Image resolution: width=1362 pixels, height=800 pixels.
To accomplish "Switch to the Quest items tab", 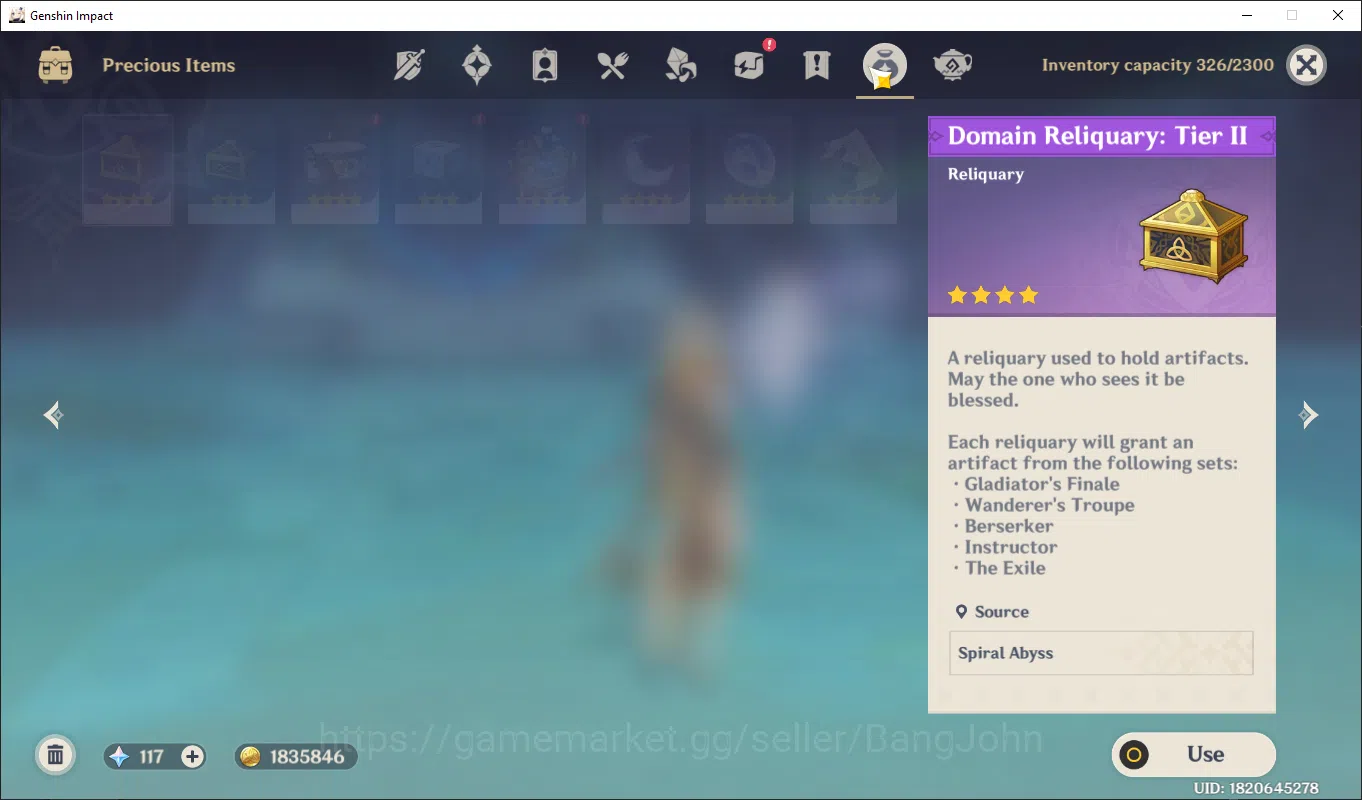I will coord(817,66).
